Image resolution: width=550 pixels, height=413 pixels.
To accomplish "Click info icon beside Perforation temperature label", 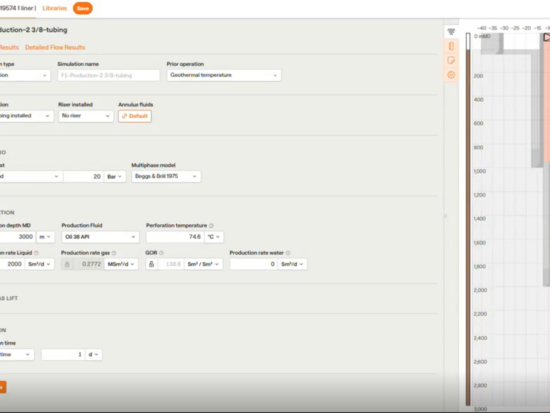I will pyautogui.click(x=211, y=226).
